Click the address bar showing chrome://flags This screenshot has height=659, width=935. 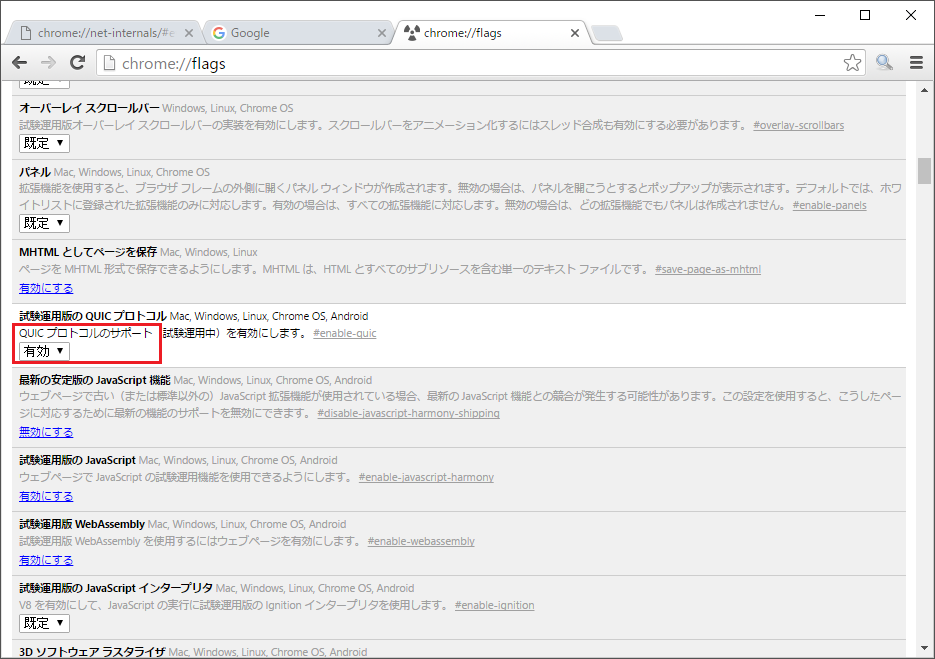(470, 64)
